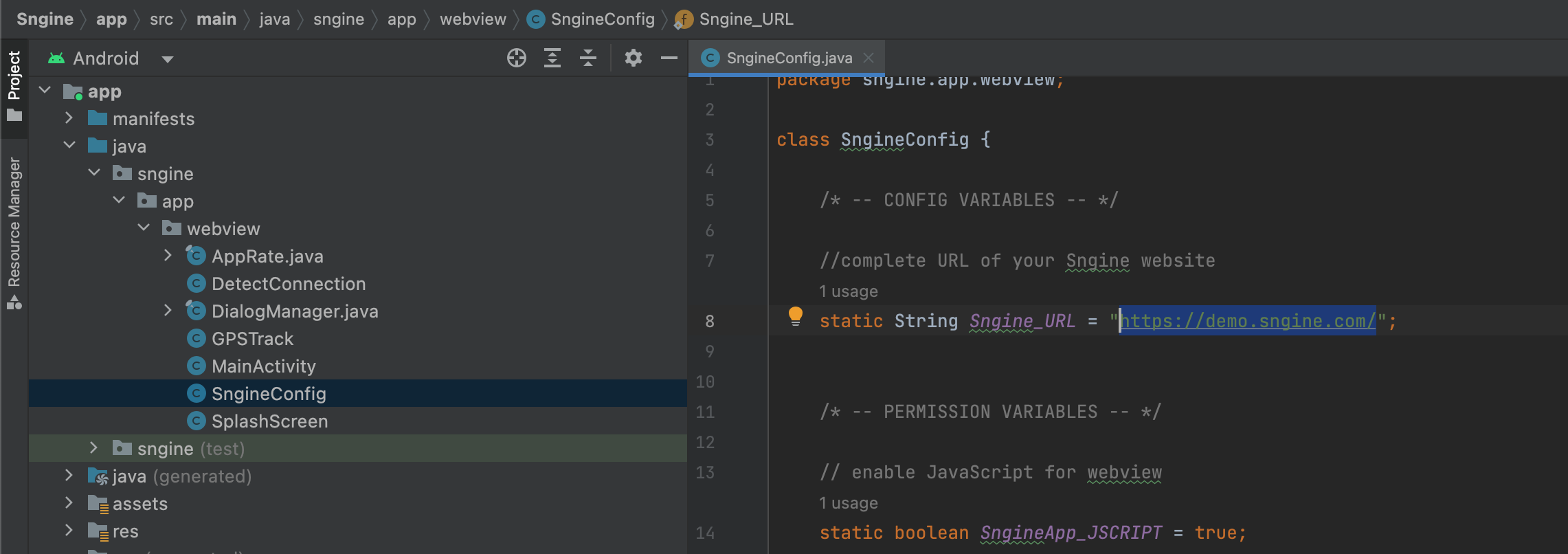The width and height of the screenshot is (1568, 554).
Task: Click the webview breadcrumb item
Action: coord(473,19)
